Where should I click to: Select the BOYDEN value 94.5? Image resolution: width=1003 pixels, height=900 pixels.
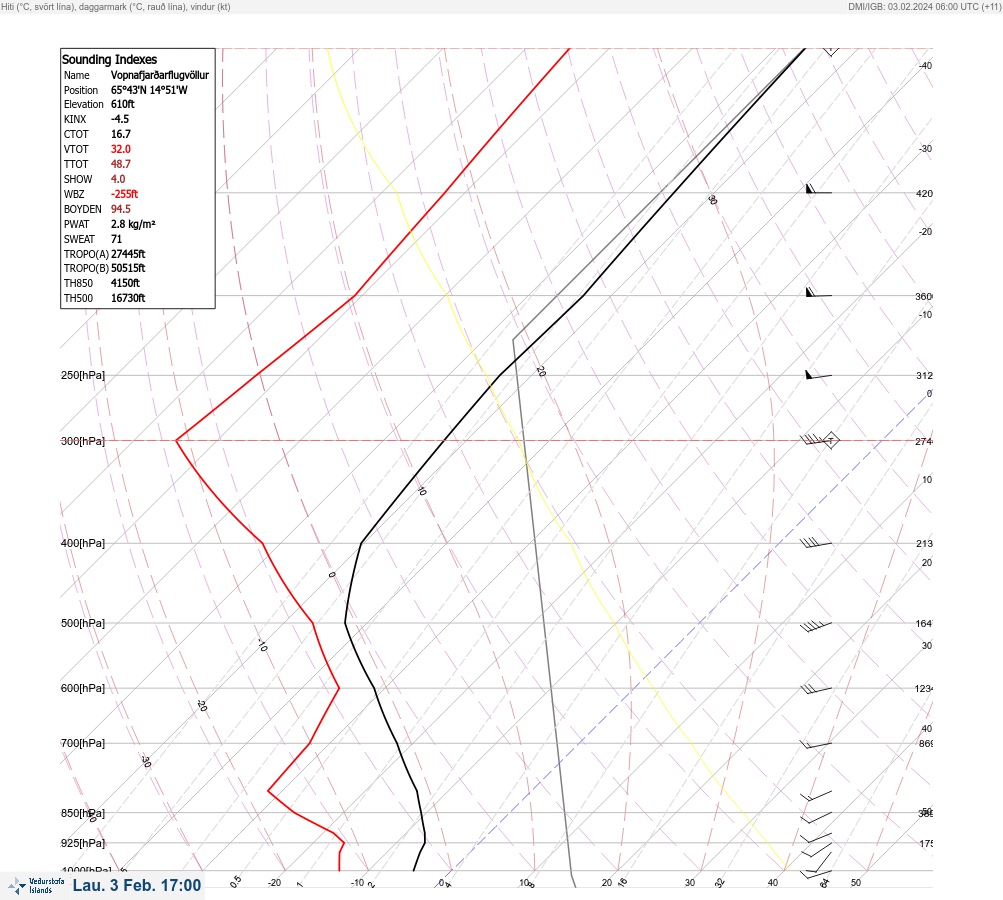[x=121, y=209]
